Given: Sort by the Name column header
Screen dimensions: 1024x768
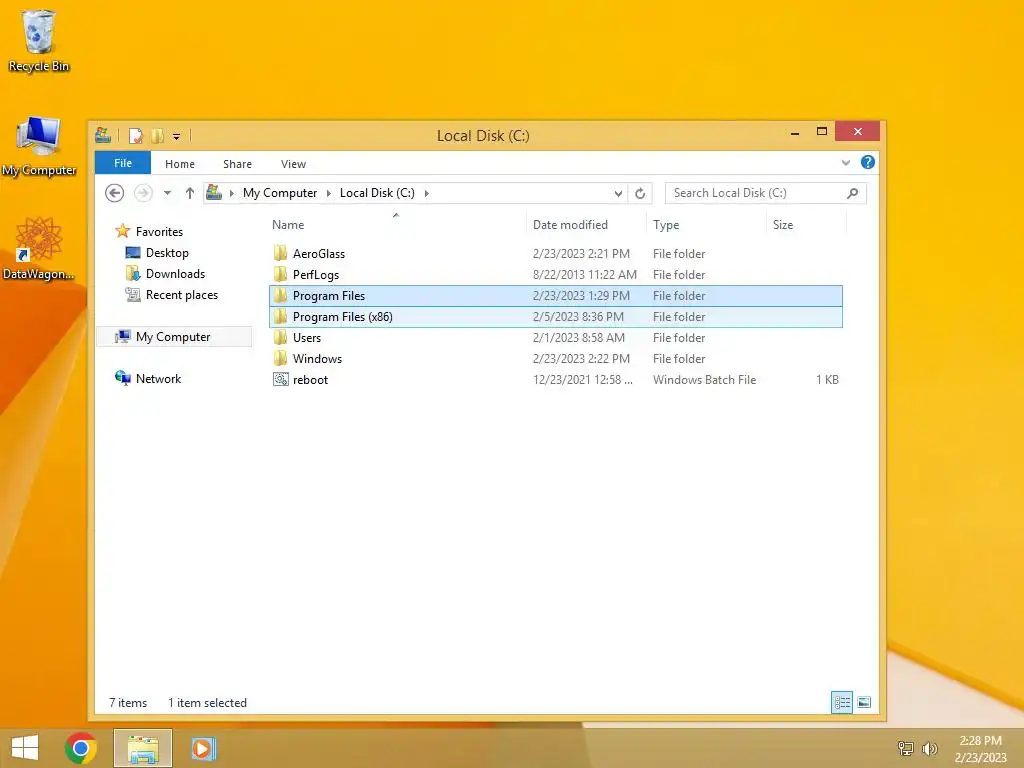Looking at the screenshot, I should pos(288,225).
